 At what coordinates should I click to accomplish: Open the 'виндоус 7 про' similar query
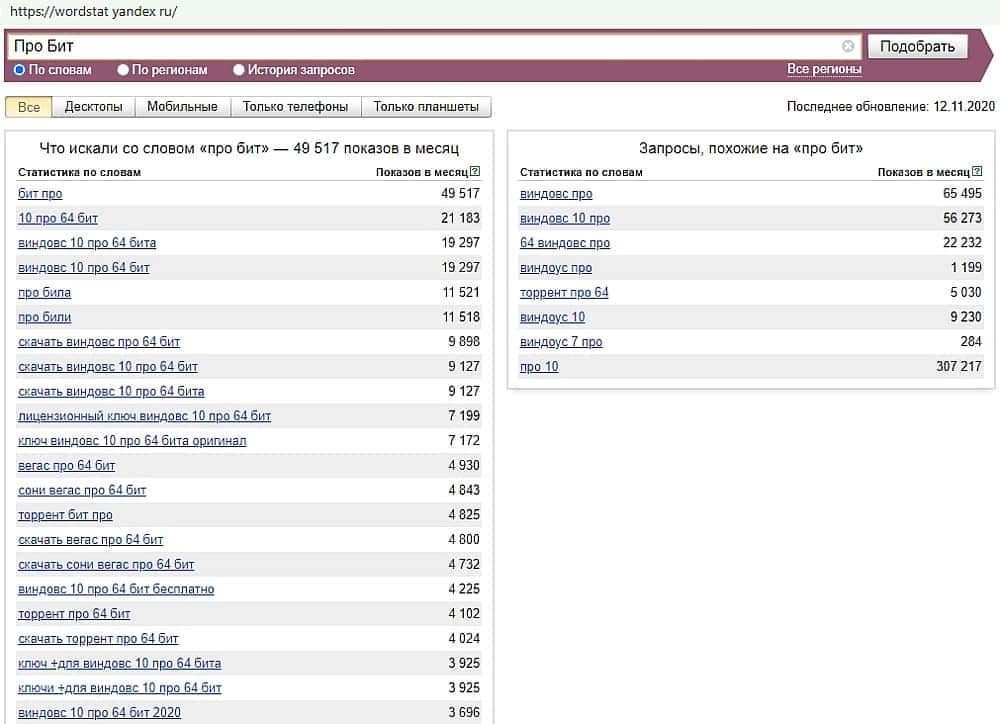pyautogui.click(x=561, y=342)
